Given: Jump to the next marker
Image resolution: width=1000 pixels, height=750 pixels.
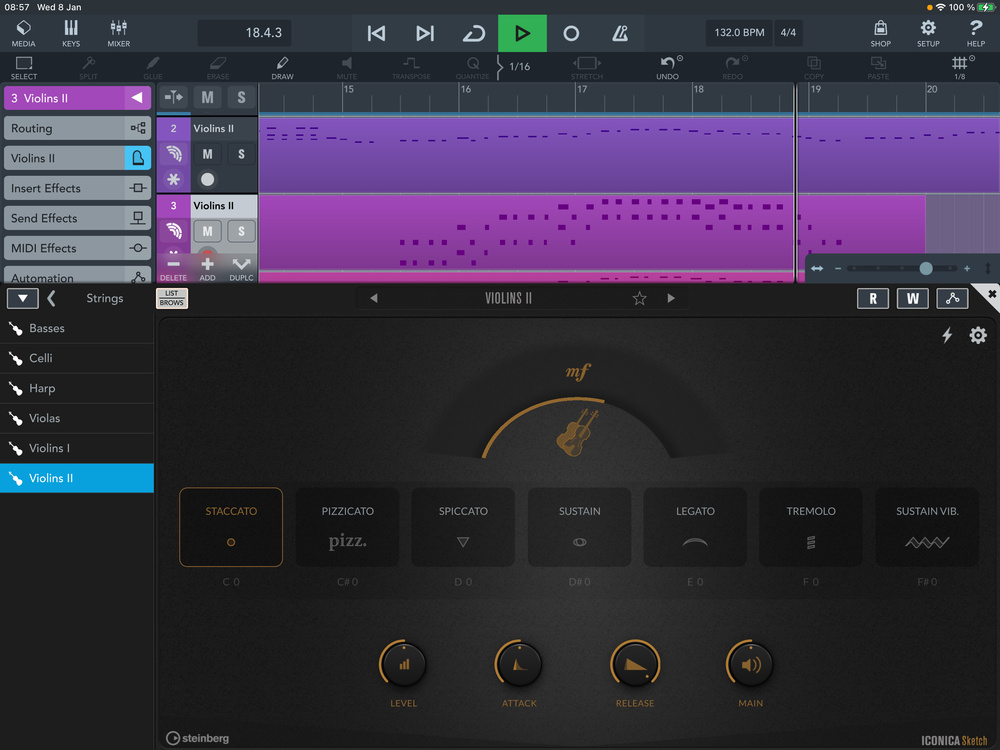Looking at the screenshot, I should (425, 33).
